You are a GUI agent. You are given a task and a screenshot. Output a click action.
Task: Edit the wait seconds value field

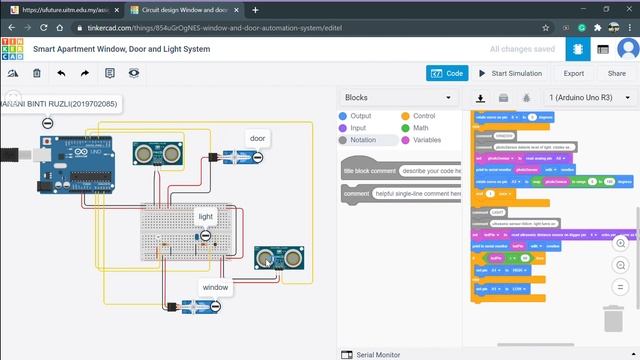click(490, 193)
